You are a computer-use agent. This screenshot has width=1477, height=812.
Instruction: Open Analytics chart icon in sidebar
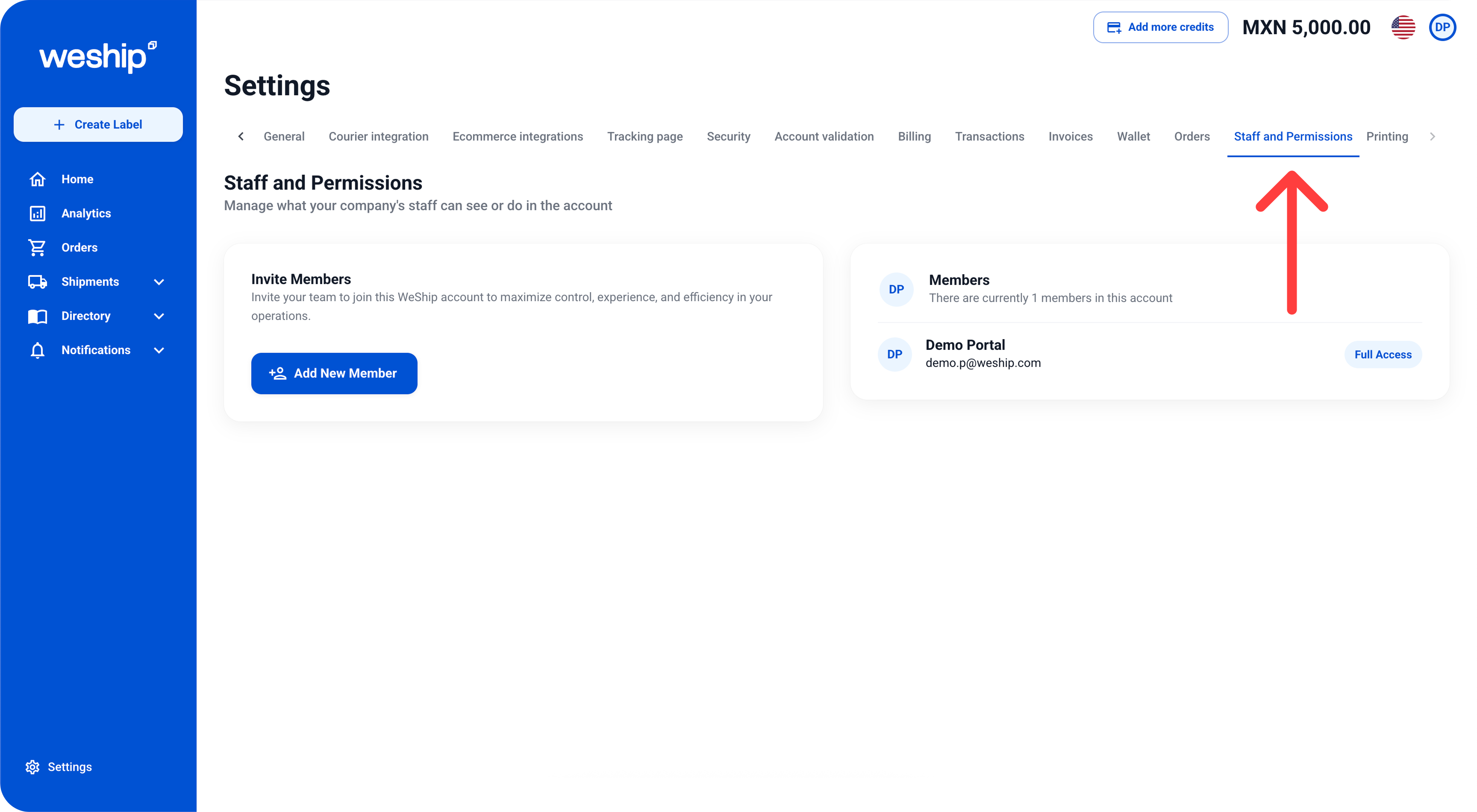click(x=37, y=213)
